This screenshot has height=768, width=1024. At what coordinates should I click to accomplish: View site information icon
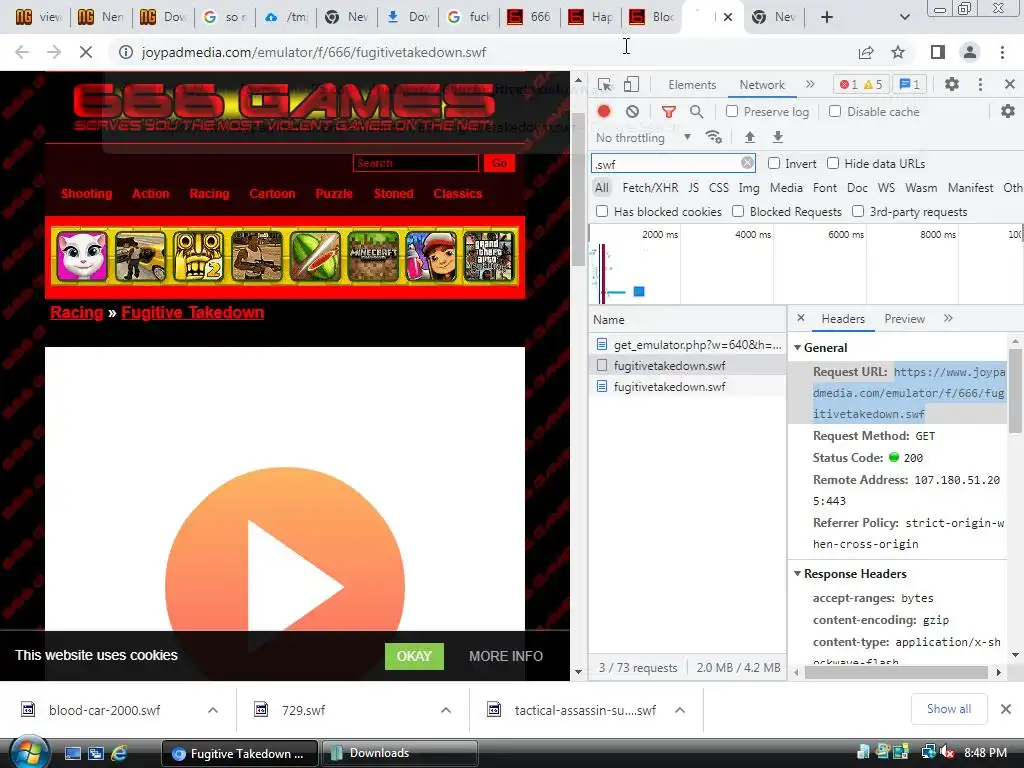click(x=125, y=52)
